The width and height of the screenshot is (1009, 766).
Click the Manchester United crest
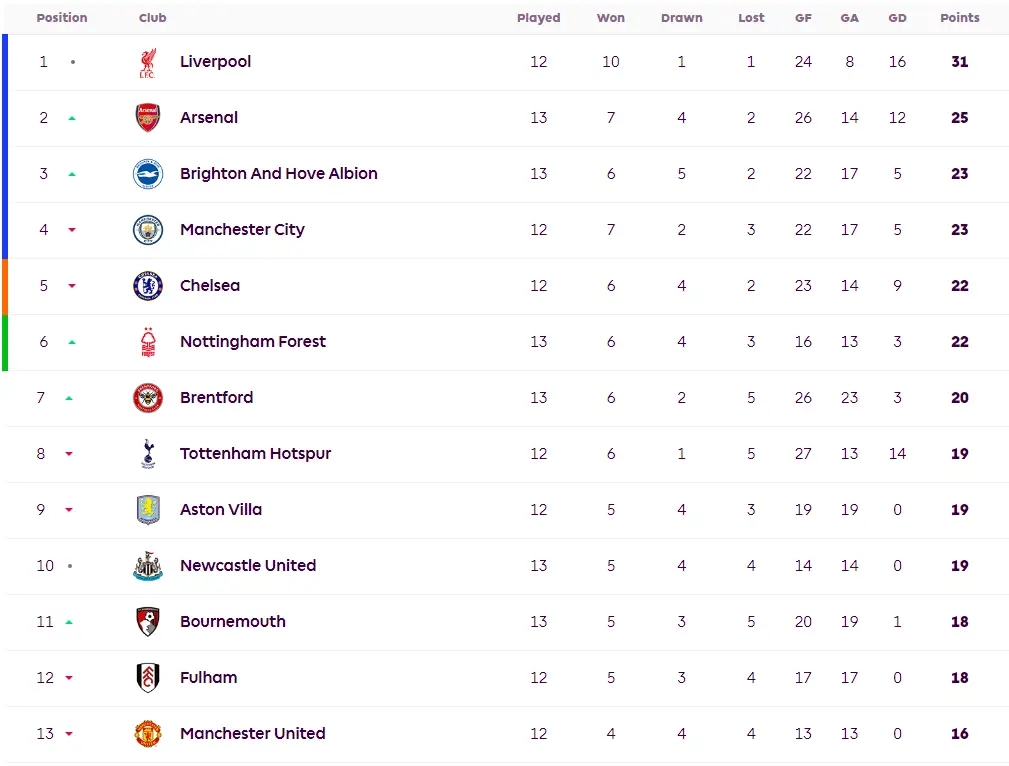pos(147,734)
